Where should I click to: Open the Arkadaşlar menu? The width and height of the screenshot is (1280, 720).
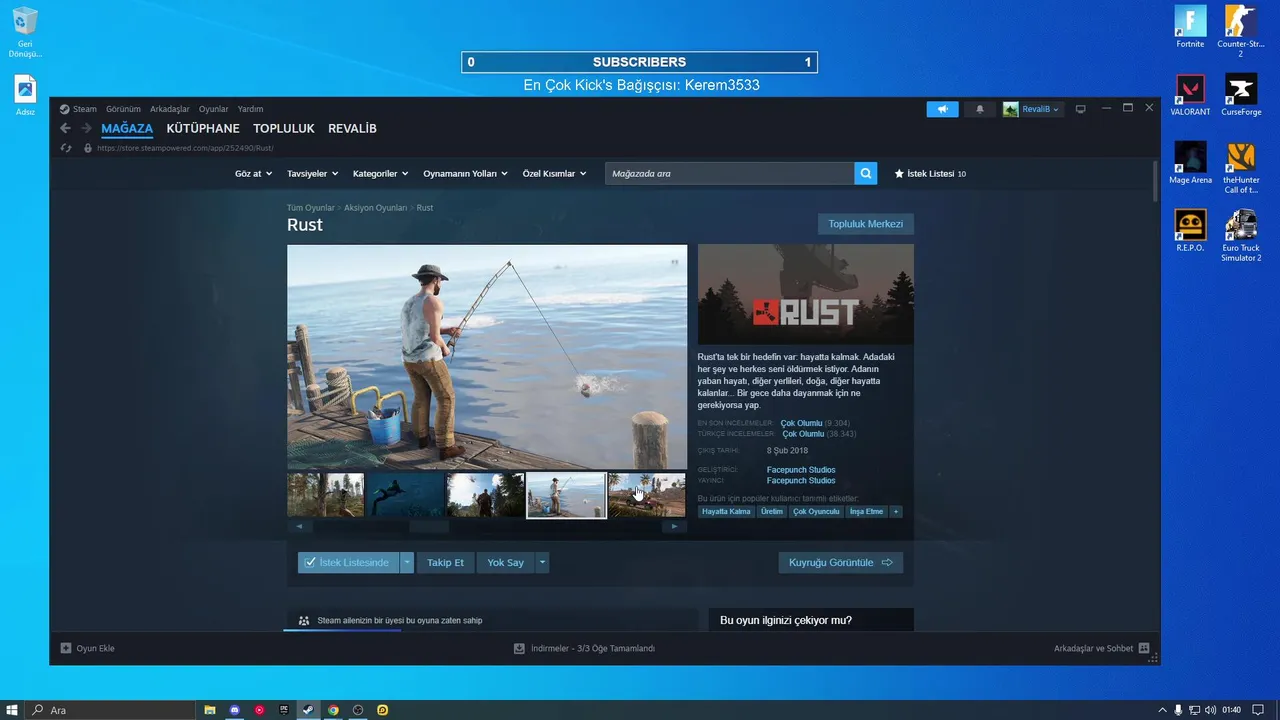(x=170, y=109)
